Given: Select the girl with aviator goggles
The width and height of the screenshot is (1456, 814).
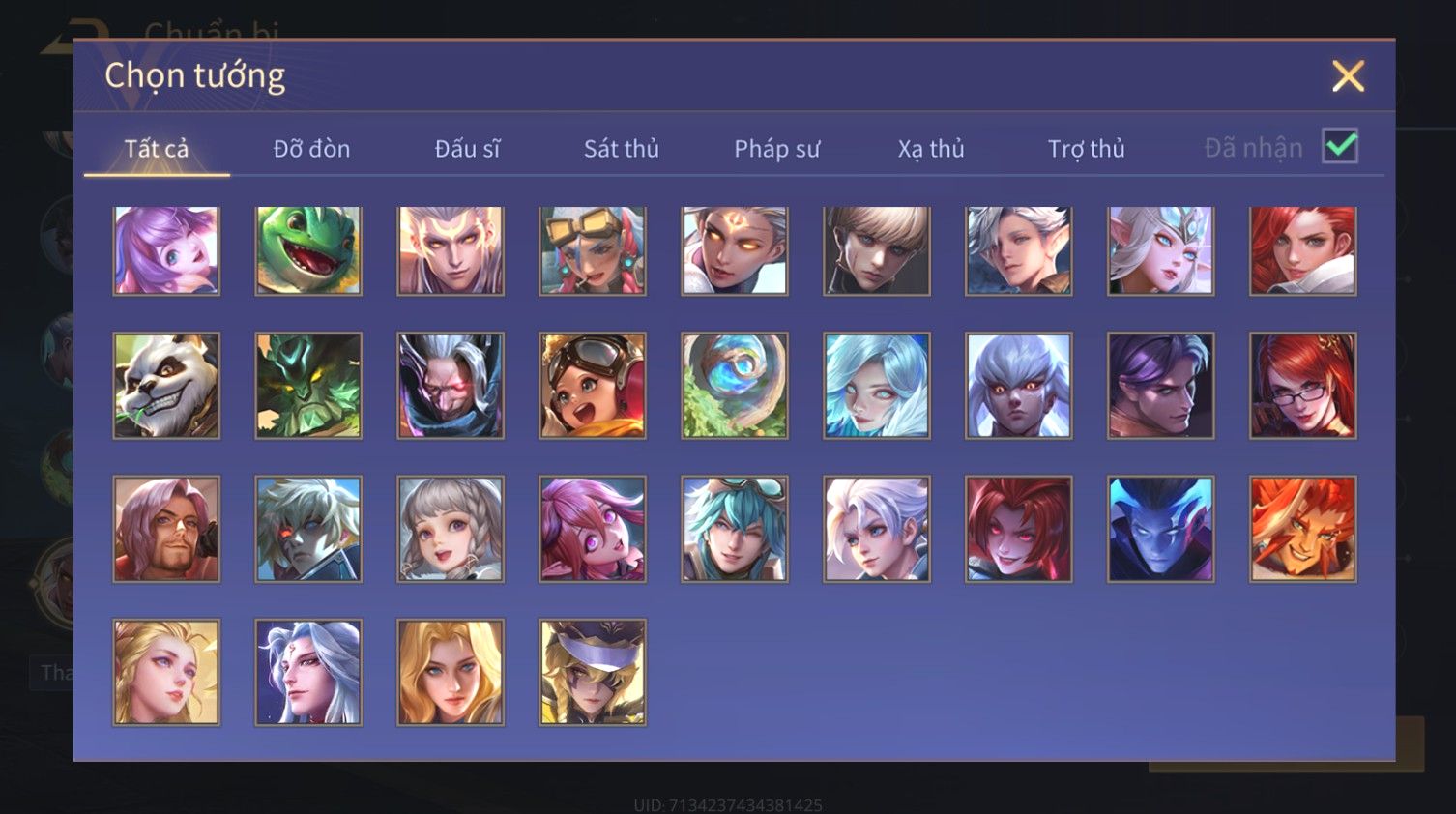Looking at the screenshot, I should (593, 386).
